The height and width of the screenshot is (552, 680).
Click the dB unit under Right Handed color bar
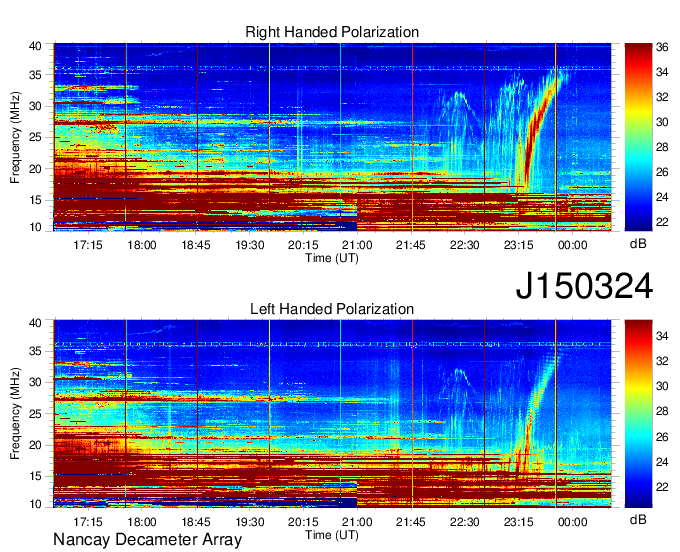tap(638, 244)
